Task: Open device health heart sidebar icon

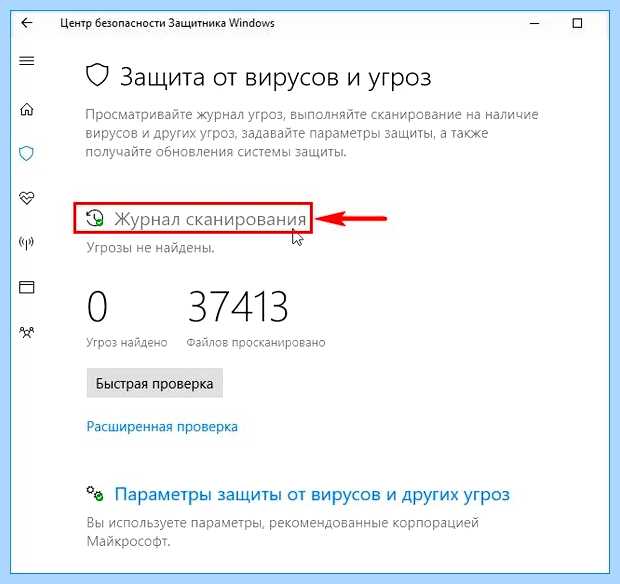Action: click(26, 198)
